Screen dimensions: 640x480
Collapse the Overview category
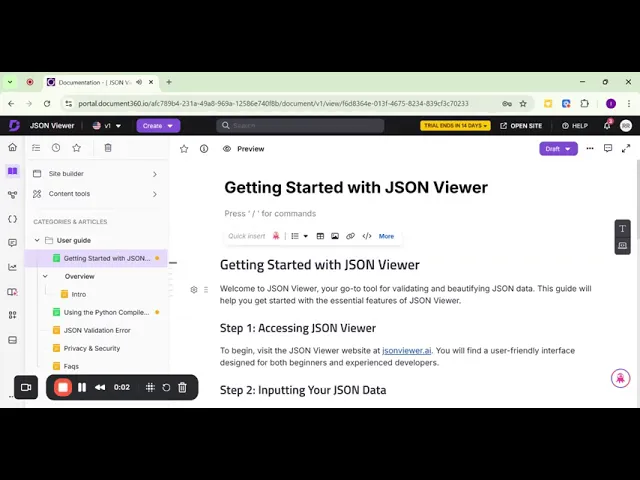tap(45, 276)
